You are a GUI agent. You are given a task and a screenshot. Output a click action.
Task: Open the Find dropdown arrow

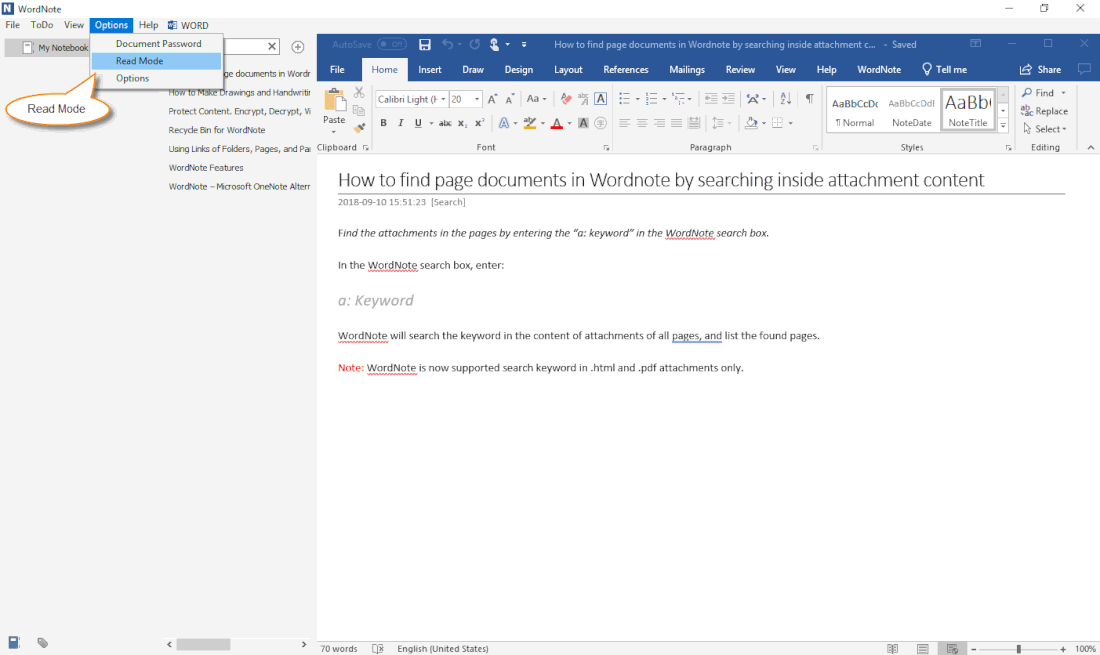1064,93
